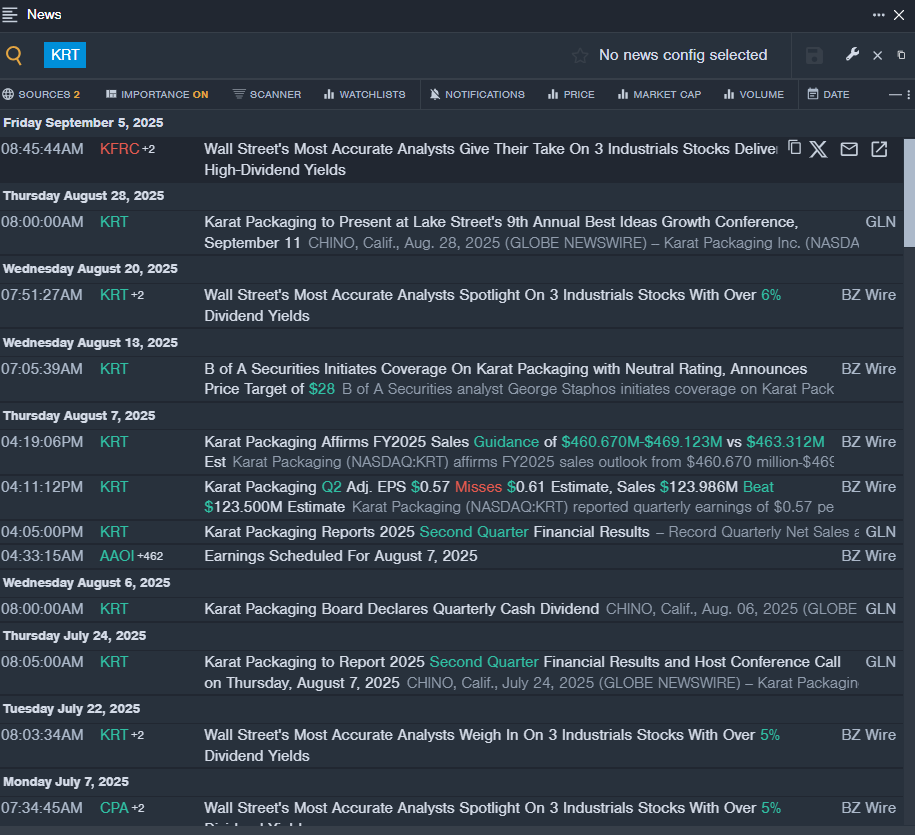Email the headline using the envelope icon

(x=849, y=149)
